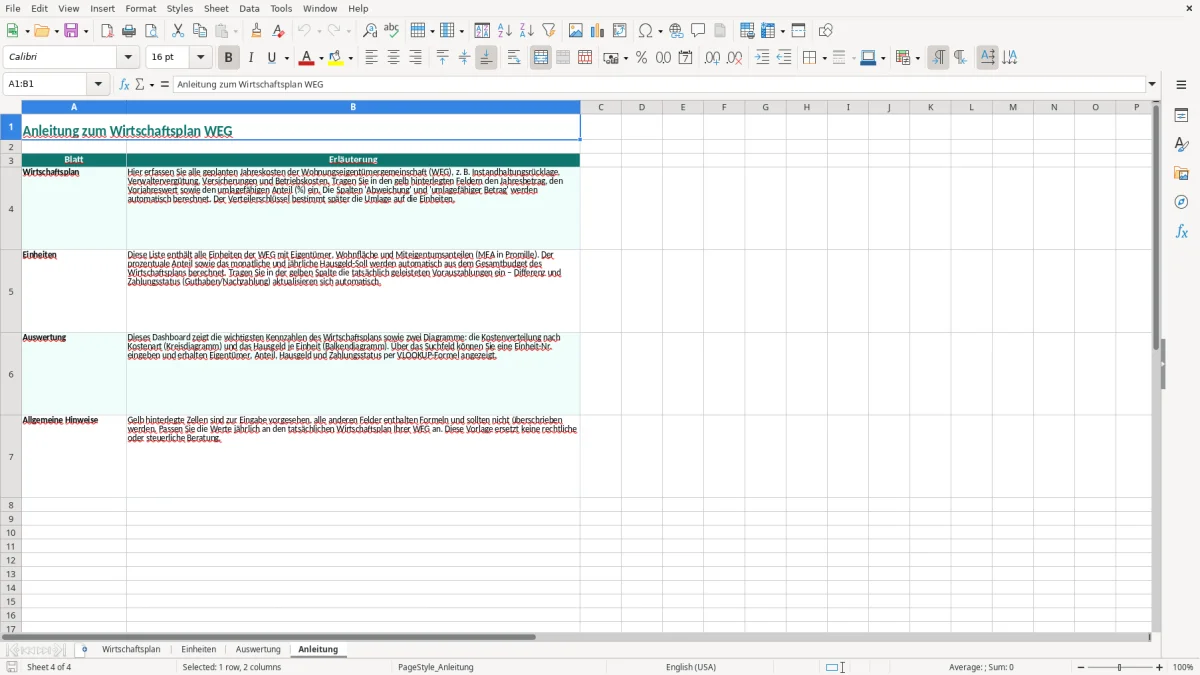Open the Underline style dropdown arrow
1200x675 pixels.
coord(286,58)
